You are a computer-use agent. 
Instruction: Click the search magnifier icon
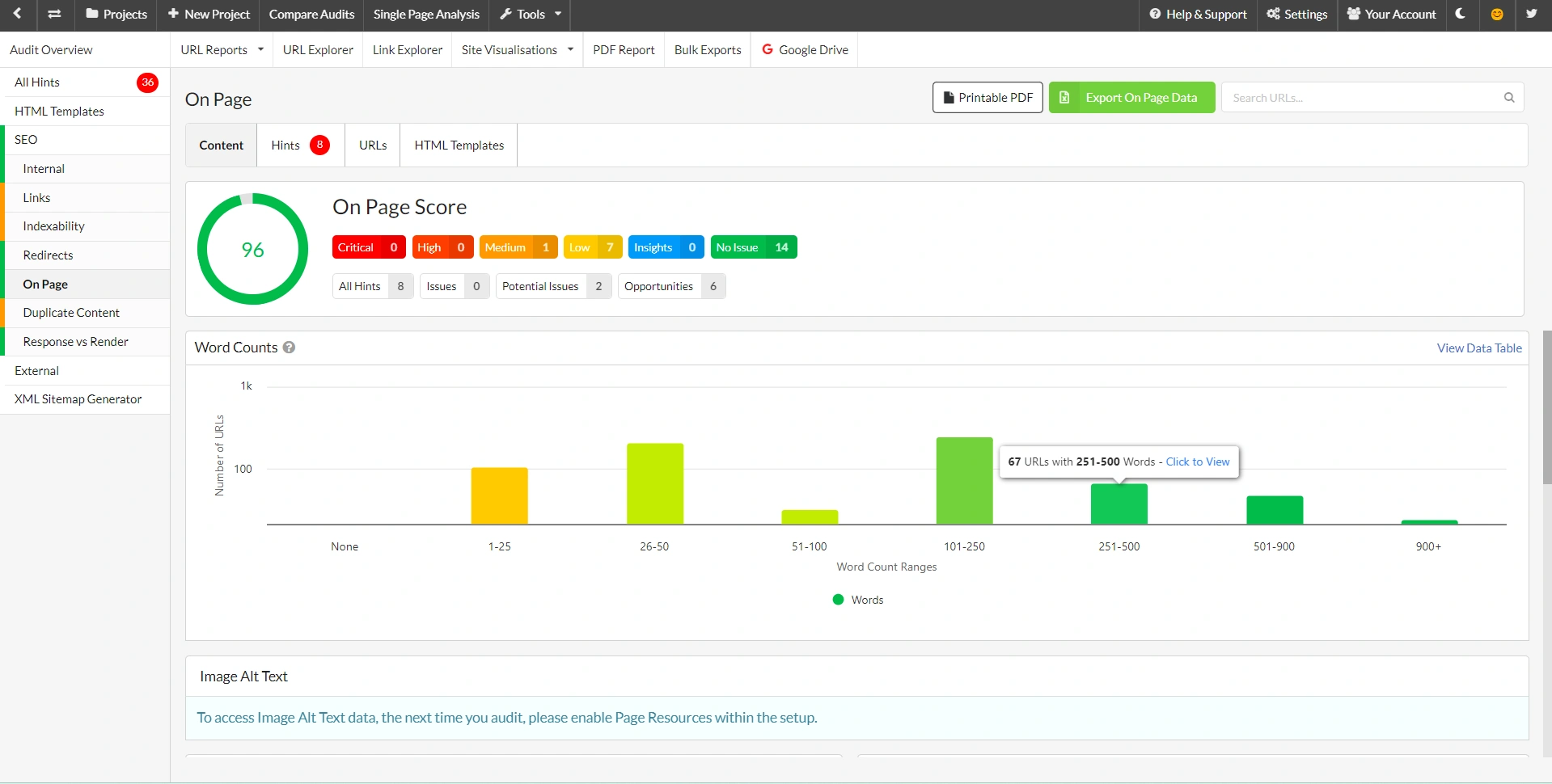coord(1508,97)
